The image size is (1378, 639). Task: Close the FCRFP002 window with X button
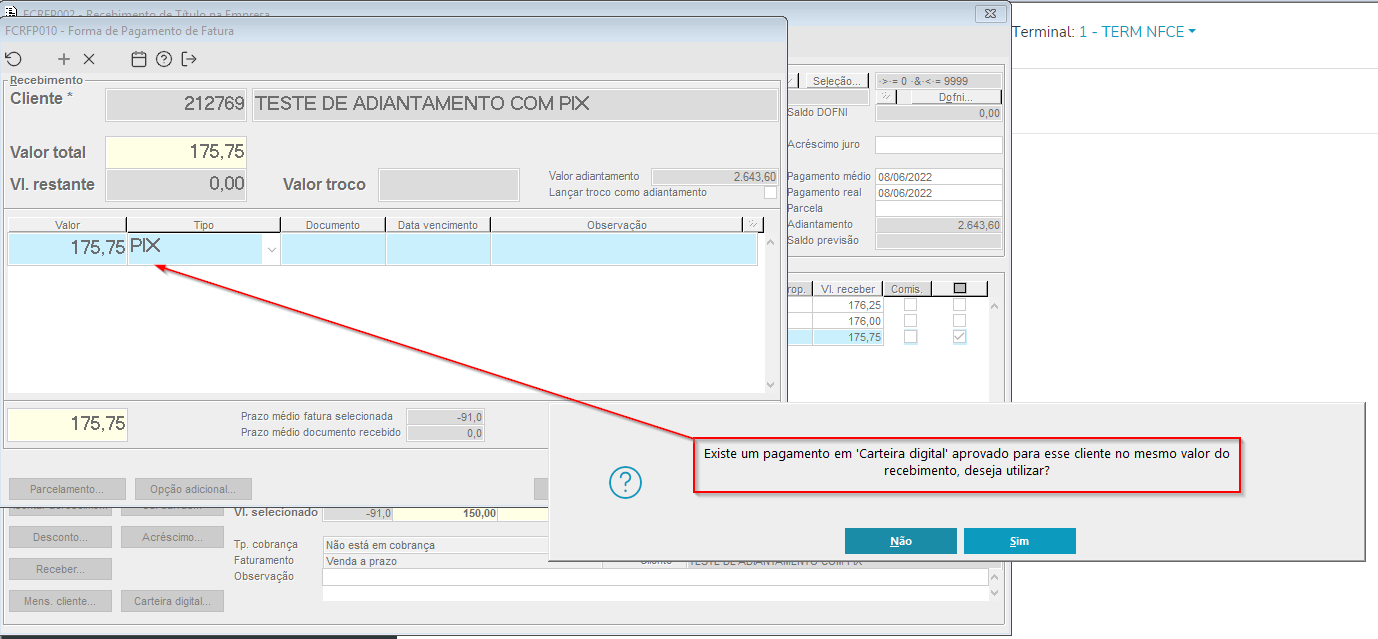click(991, 13)
